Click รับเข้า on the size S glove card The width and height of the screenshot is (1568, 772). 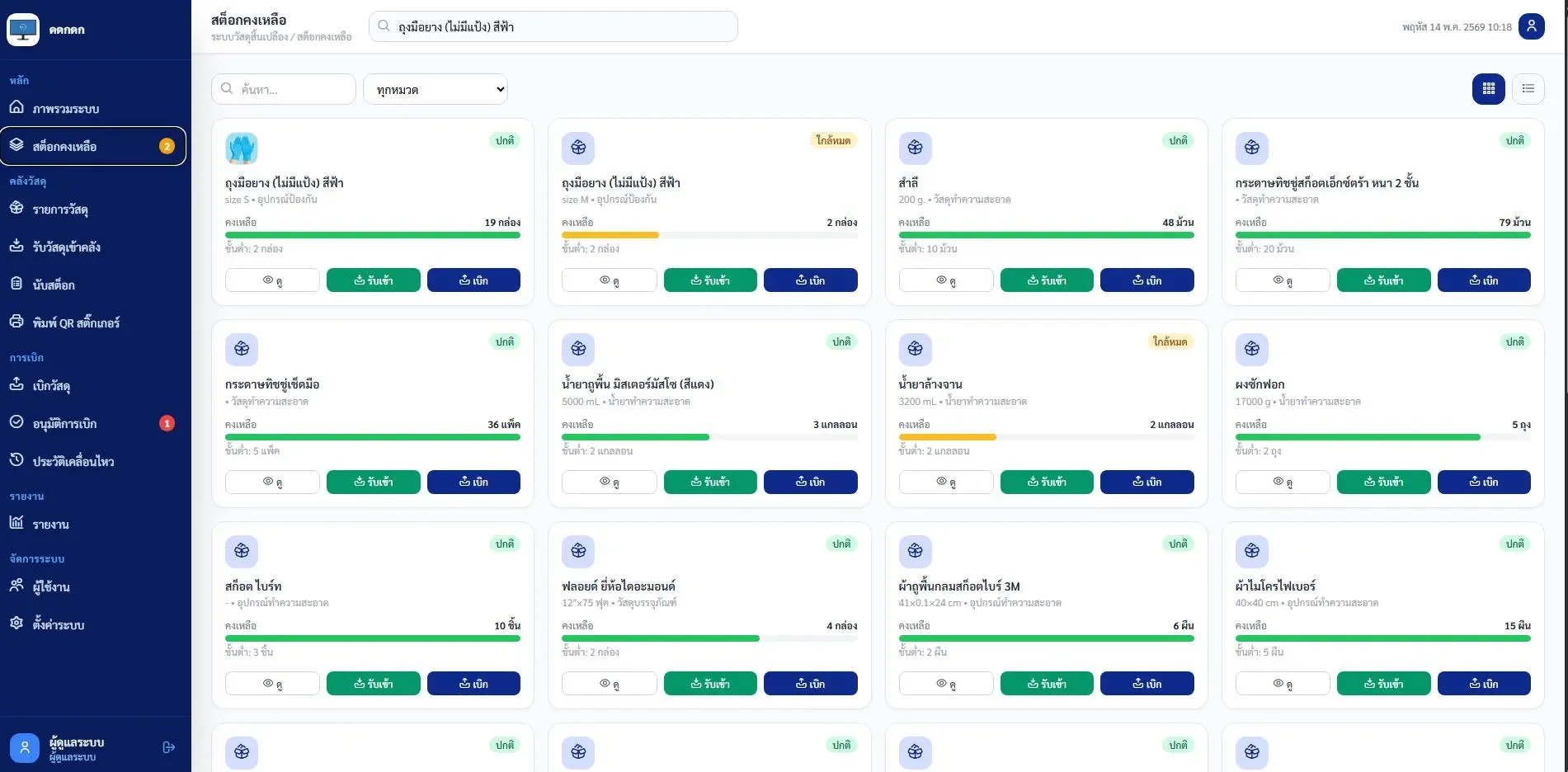(x=374, y=280)
